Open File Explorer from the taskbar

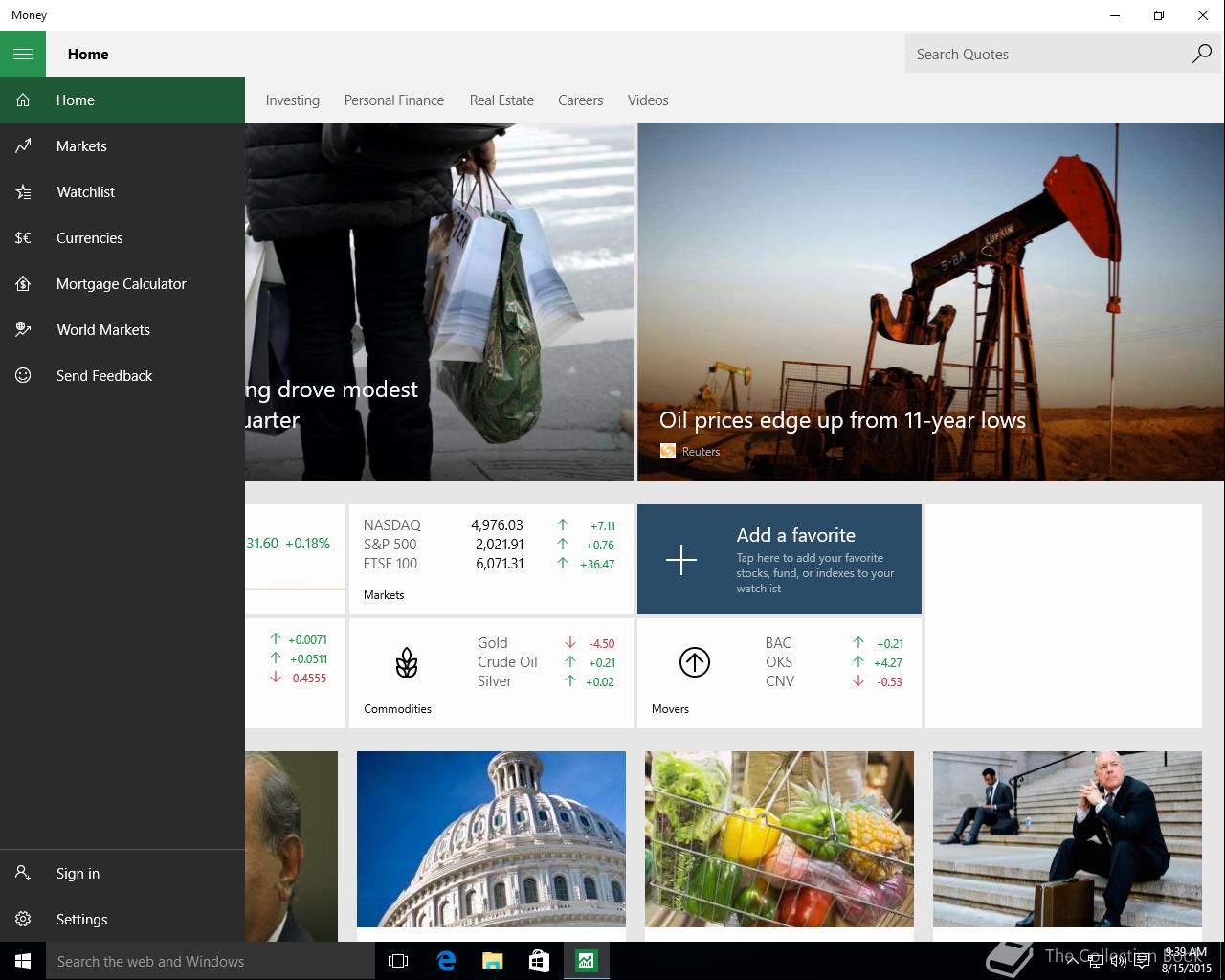[x=492, y=961]
